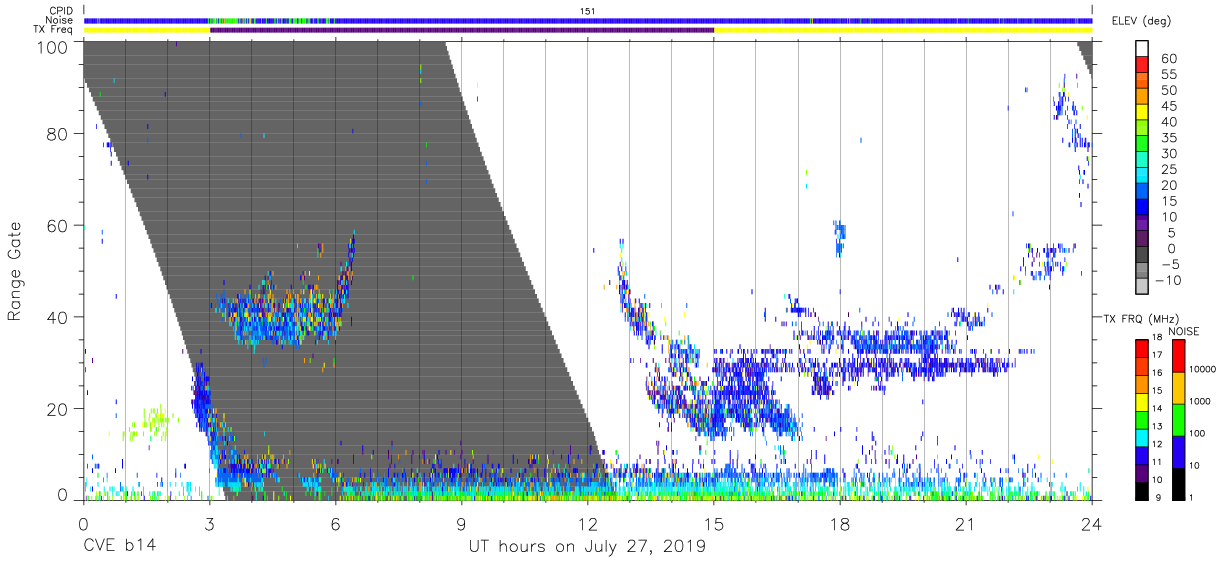
Task: Click y-axis tick label '100'
Action: [52, 47]
